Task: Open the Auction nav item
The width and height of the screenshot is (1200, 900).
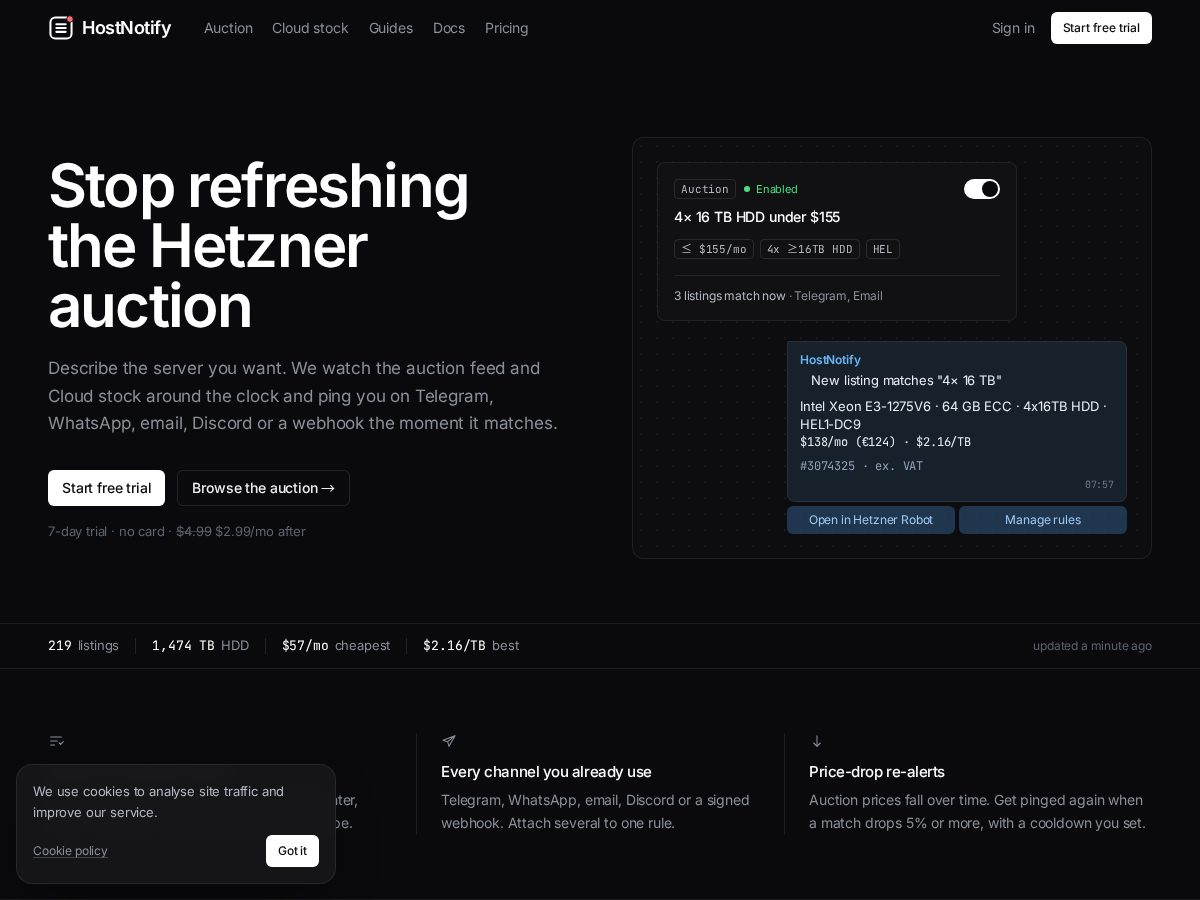Action: [x=228, y=28]
